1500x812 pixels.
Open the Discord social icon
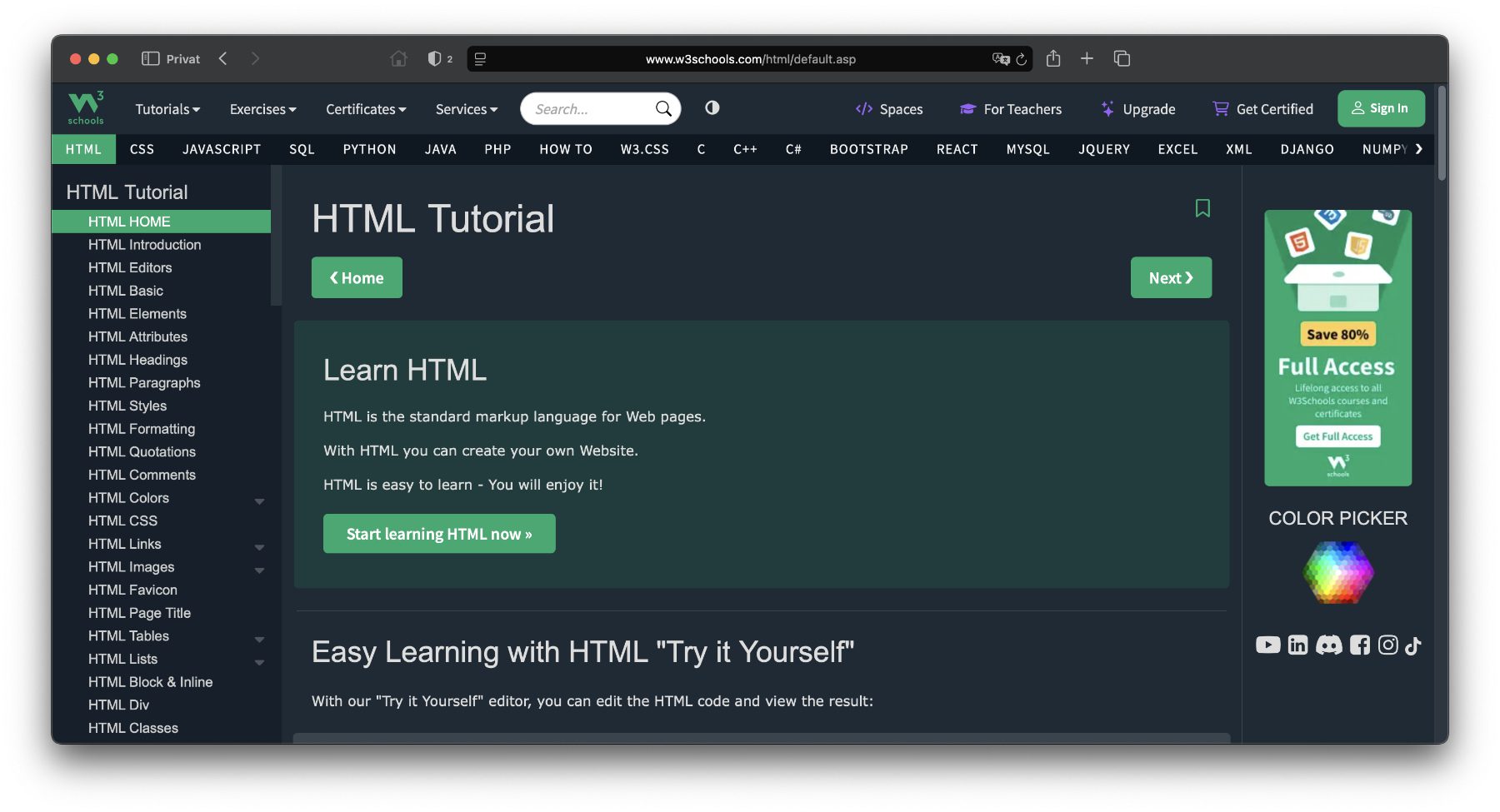[x=1329, y=645]
